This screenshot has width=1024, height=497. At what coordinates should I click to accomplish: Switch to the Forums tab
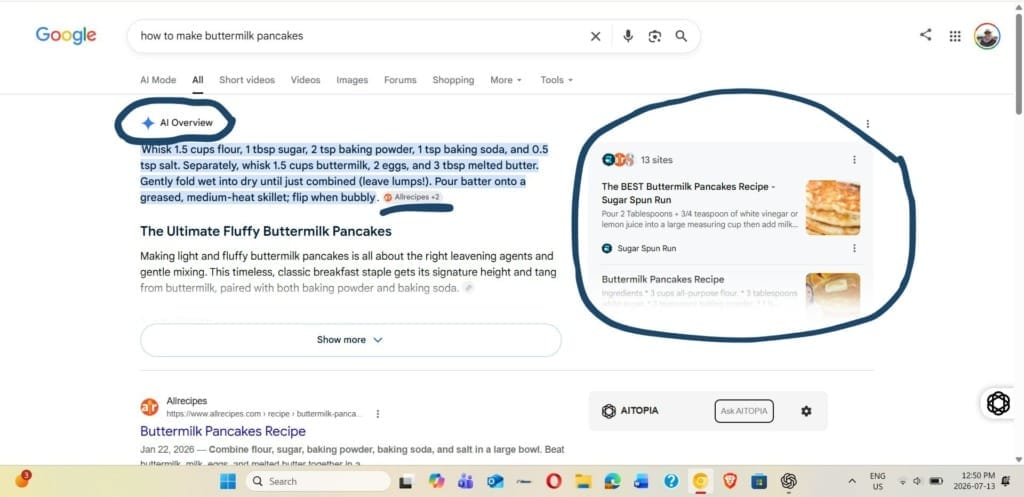point(400,80)
